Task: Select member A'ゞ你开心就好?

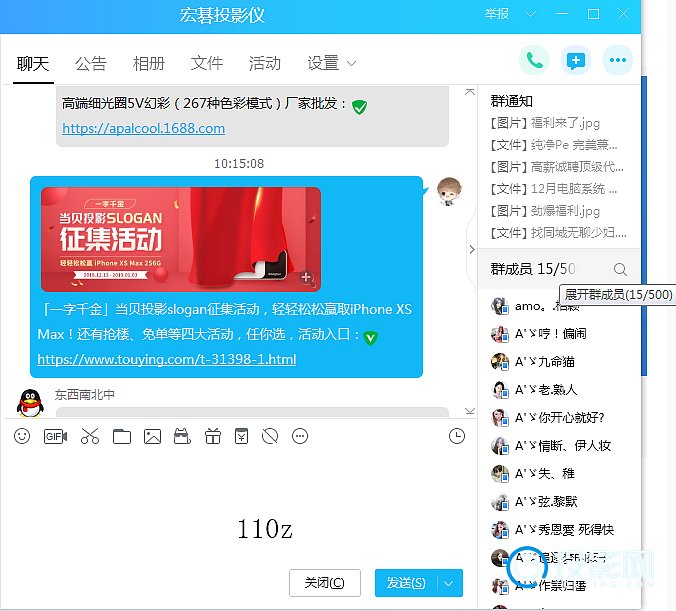Action: coord(560,418)
